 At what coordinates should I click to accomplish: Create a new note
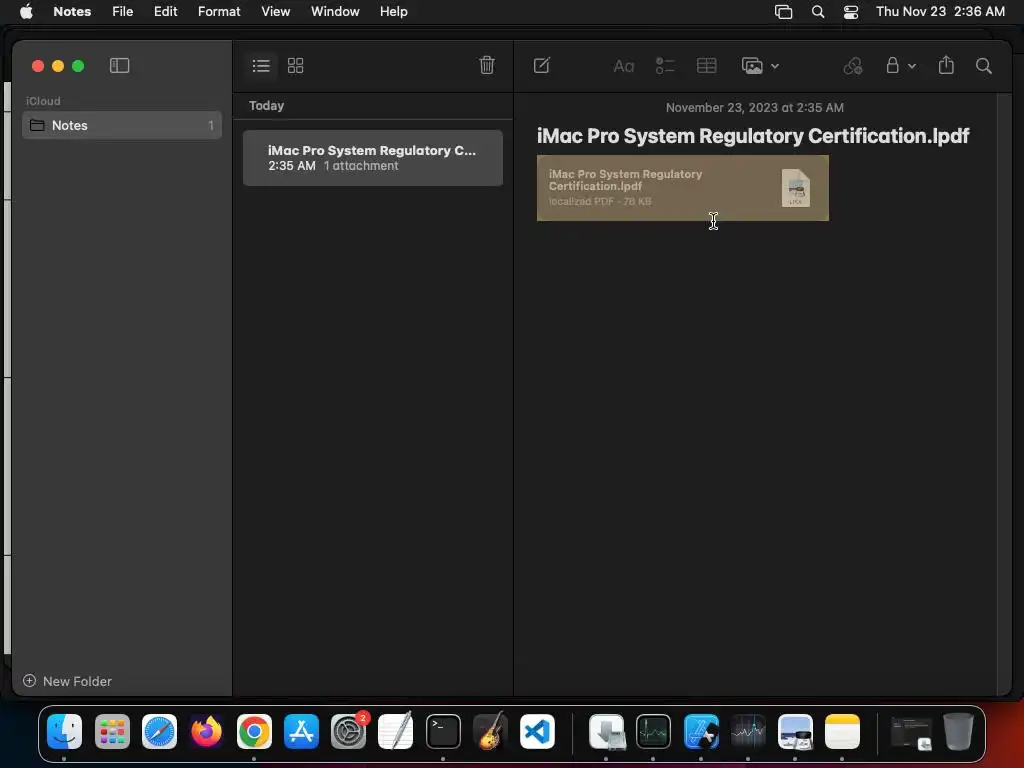(542, 65)
